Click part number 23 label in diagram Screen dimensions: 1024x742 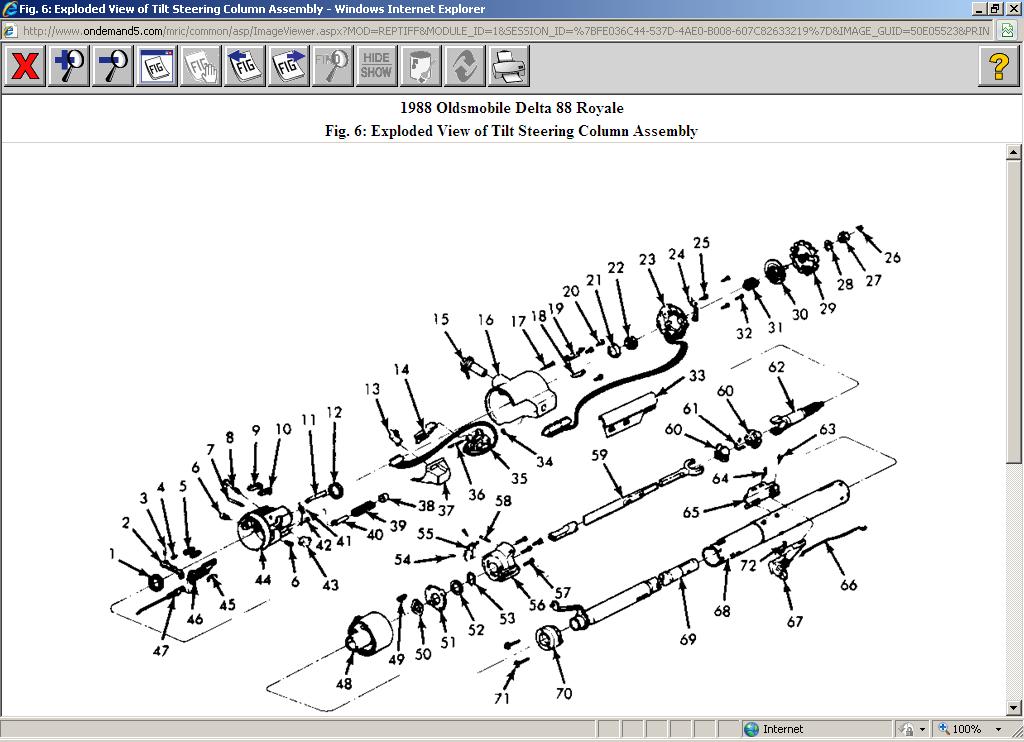[x=647, y=259]
